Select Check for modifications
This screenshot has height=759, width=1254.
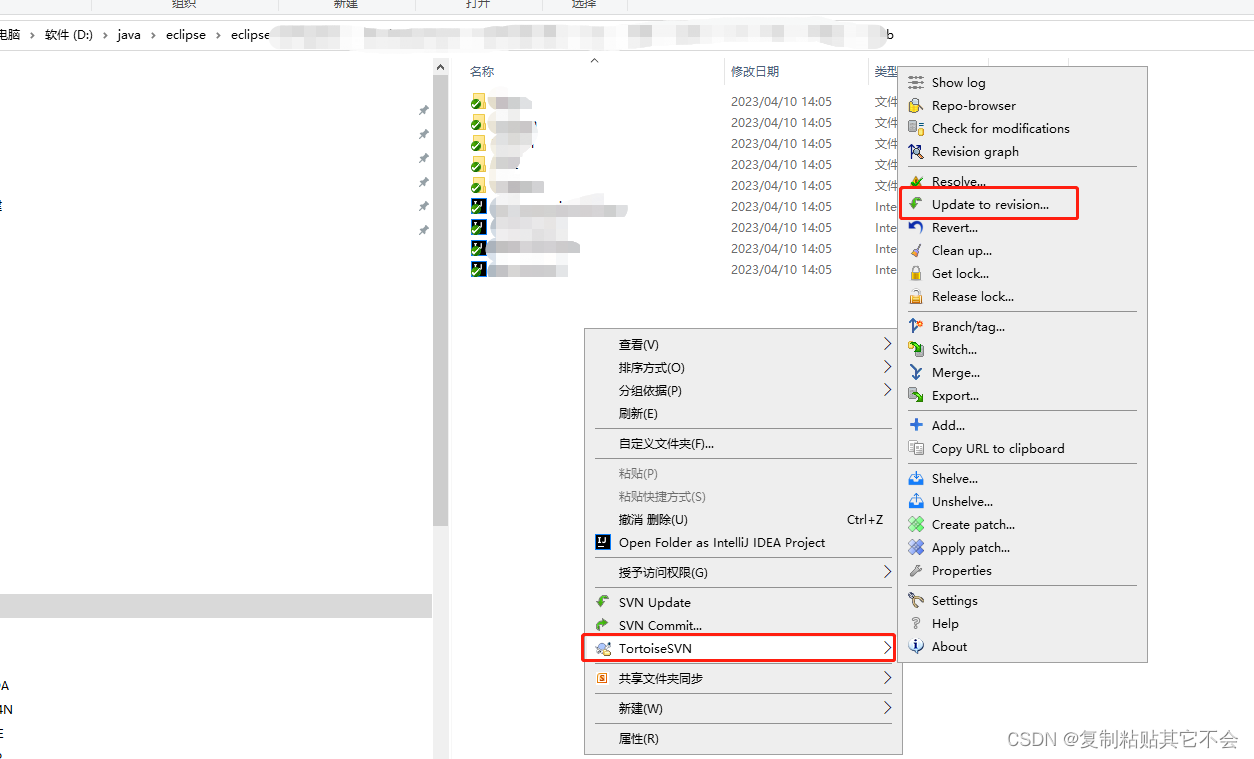[999, 128]
